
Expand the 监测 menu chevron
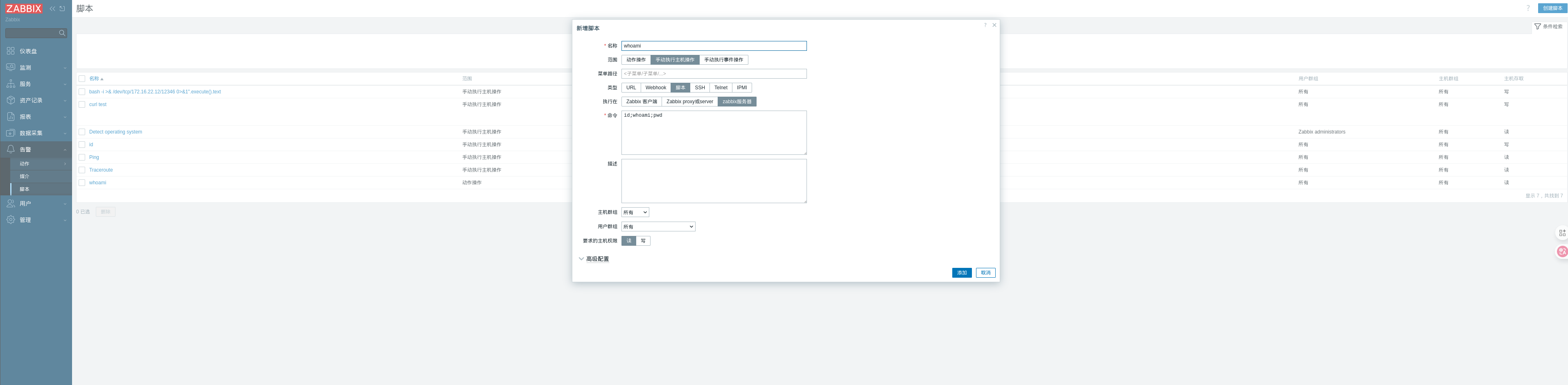pyautogui.click(x=65, y=68)
